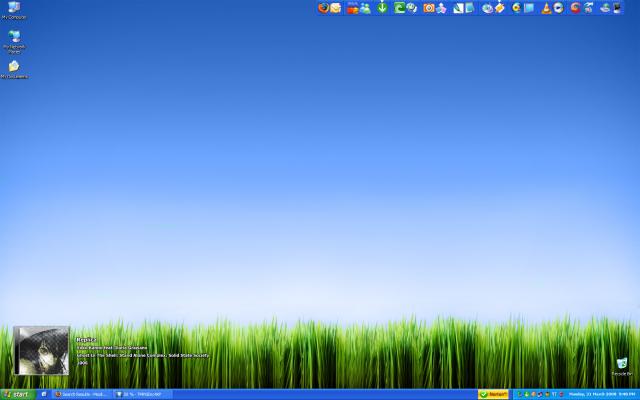Launch the Messenger two-people icon in dock
This screenshot has height=400, width=640.
tap(365, 8)
